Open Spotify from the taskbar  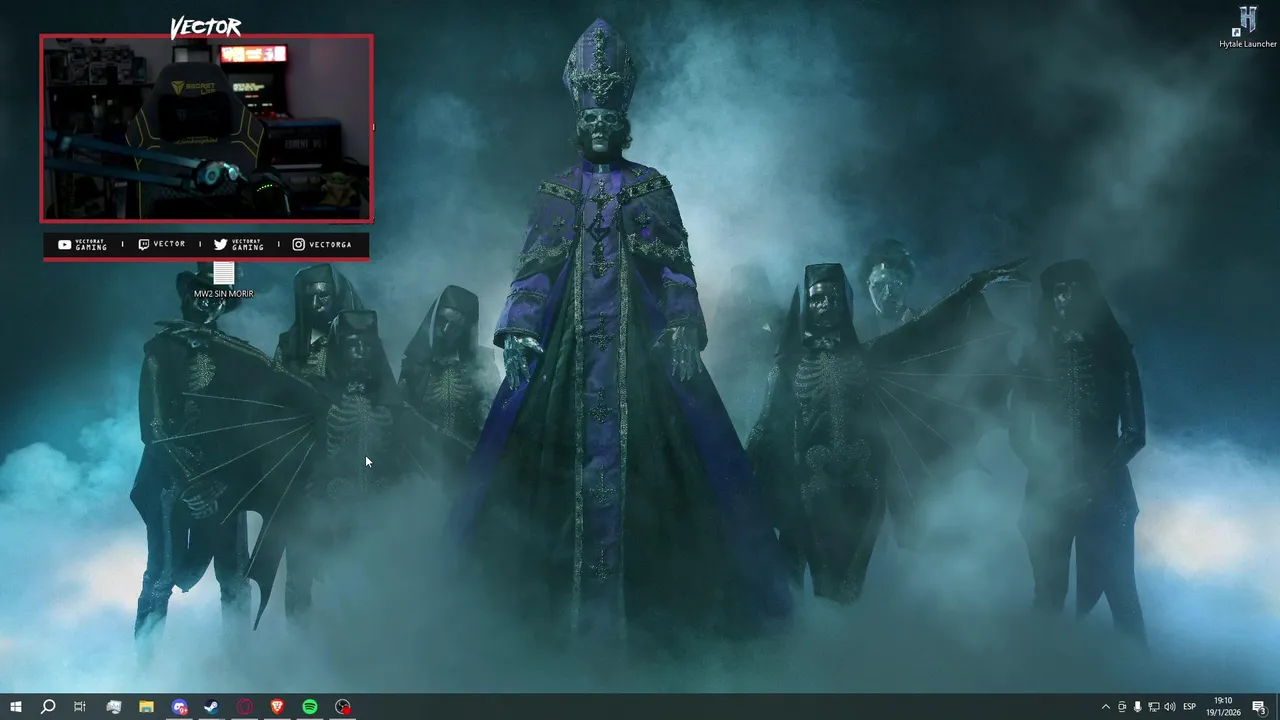click(310, 707)
